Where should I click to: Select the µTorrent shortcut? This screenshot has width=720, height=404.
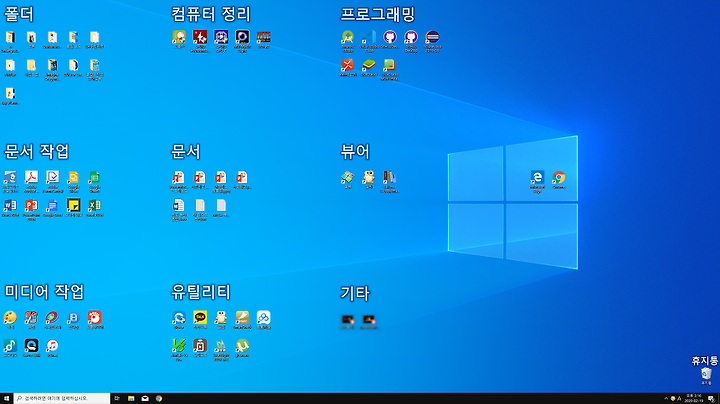click(242, 346)
